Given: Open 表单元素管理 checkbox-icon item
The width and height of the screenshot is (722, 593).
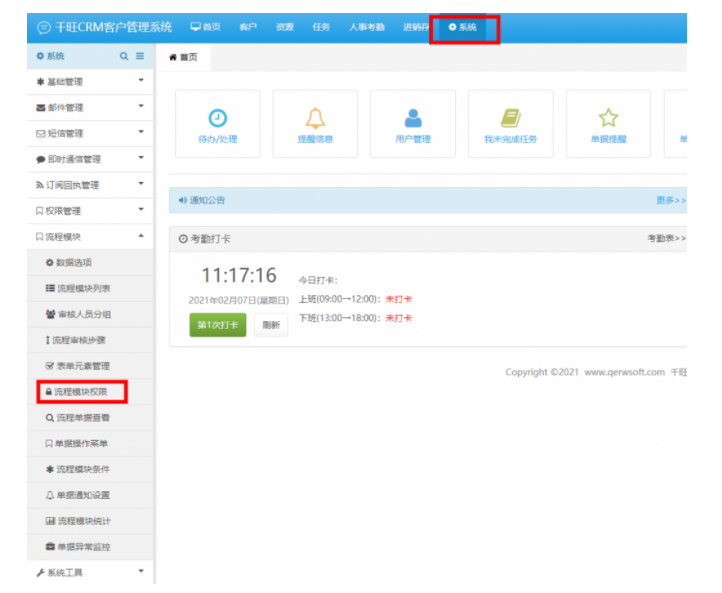Looking at the screenshot, I should pos(90,366).
